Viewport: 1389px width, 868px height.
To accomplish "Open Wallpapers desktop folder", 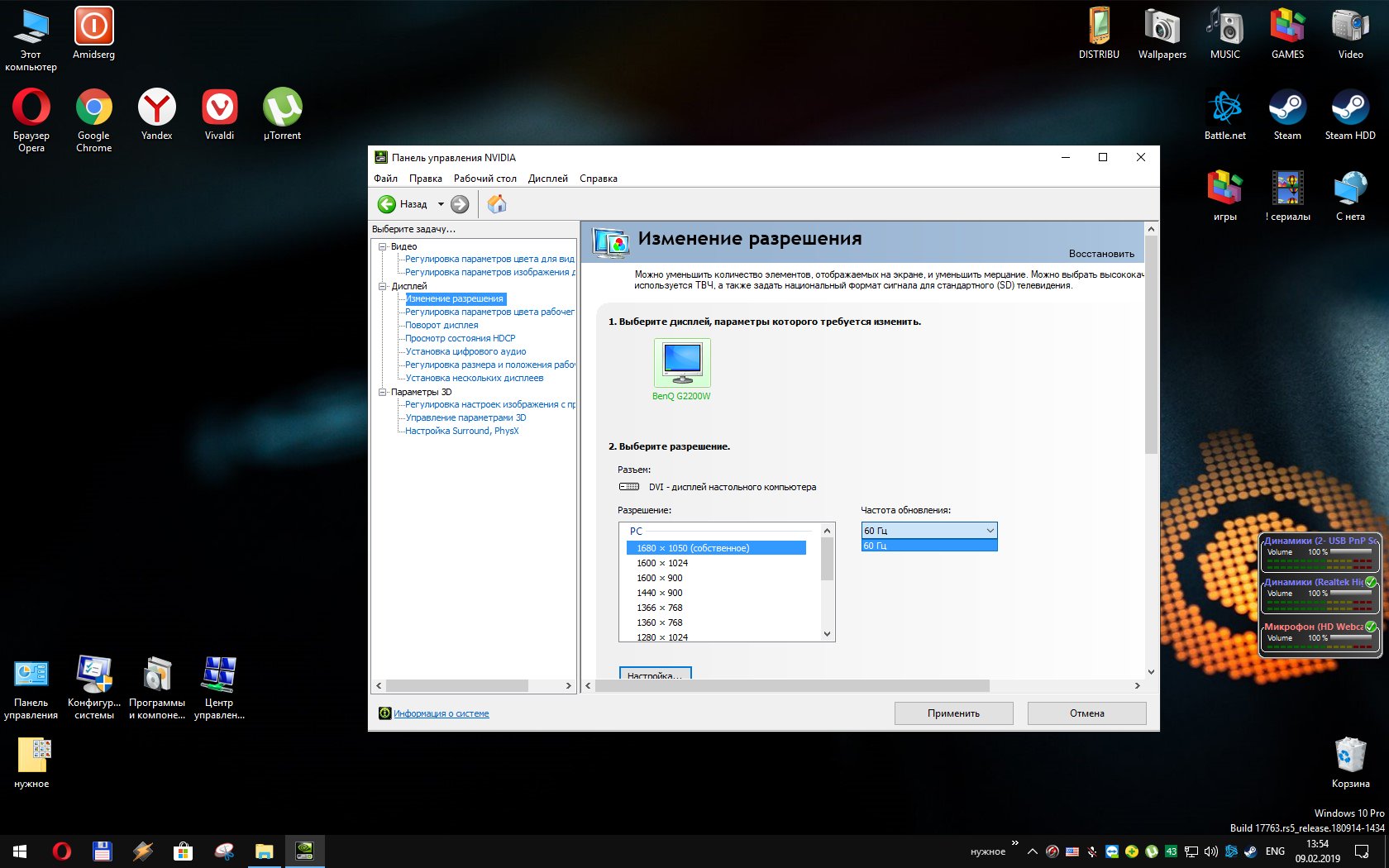I will click(x=1162, y=34).
